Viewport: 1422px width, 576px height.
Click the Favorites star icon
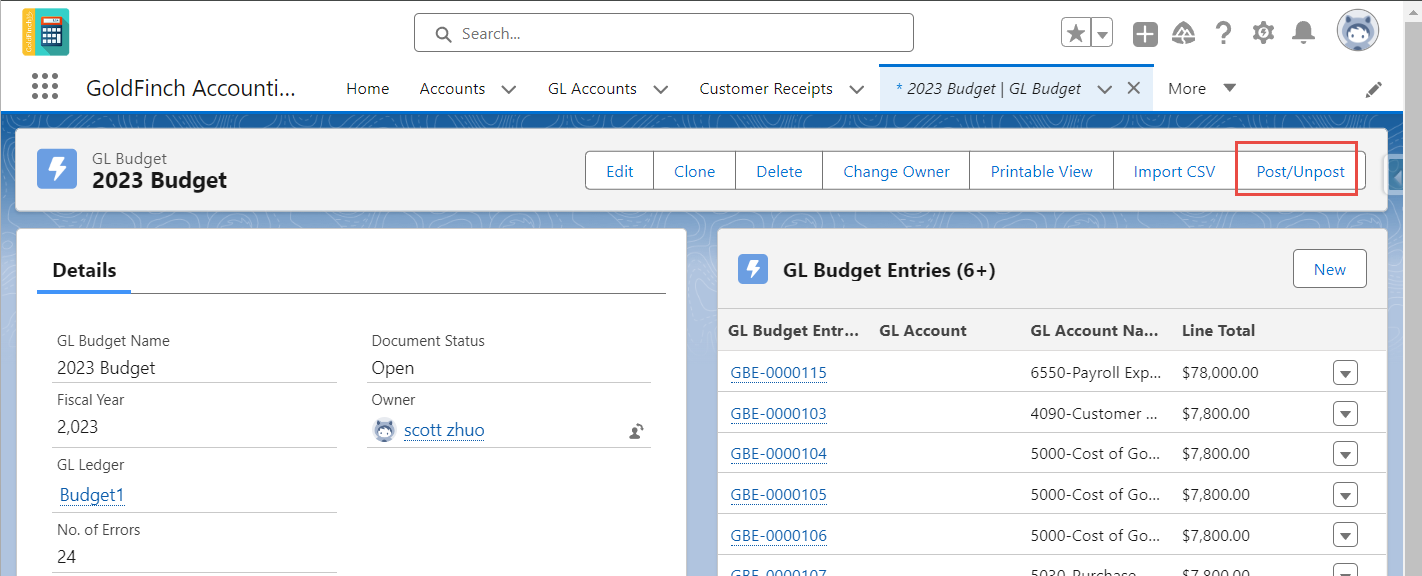[1076, 33]
